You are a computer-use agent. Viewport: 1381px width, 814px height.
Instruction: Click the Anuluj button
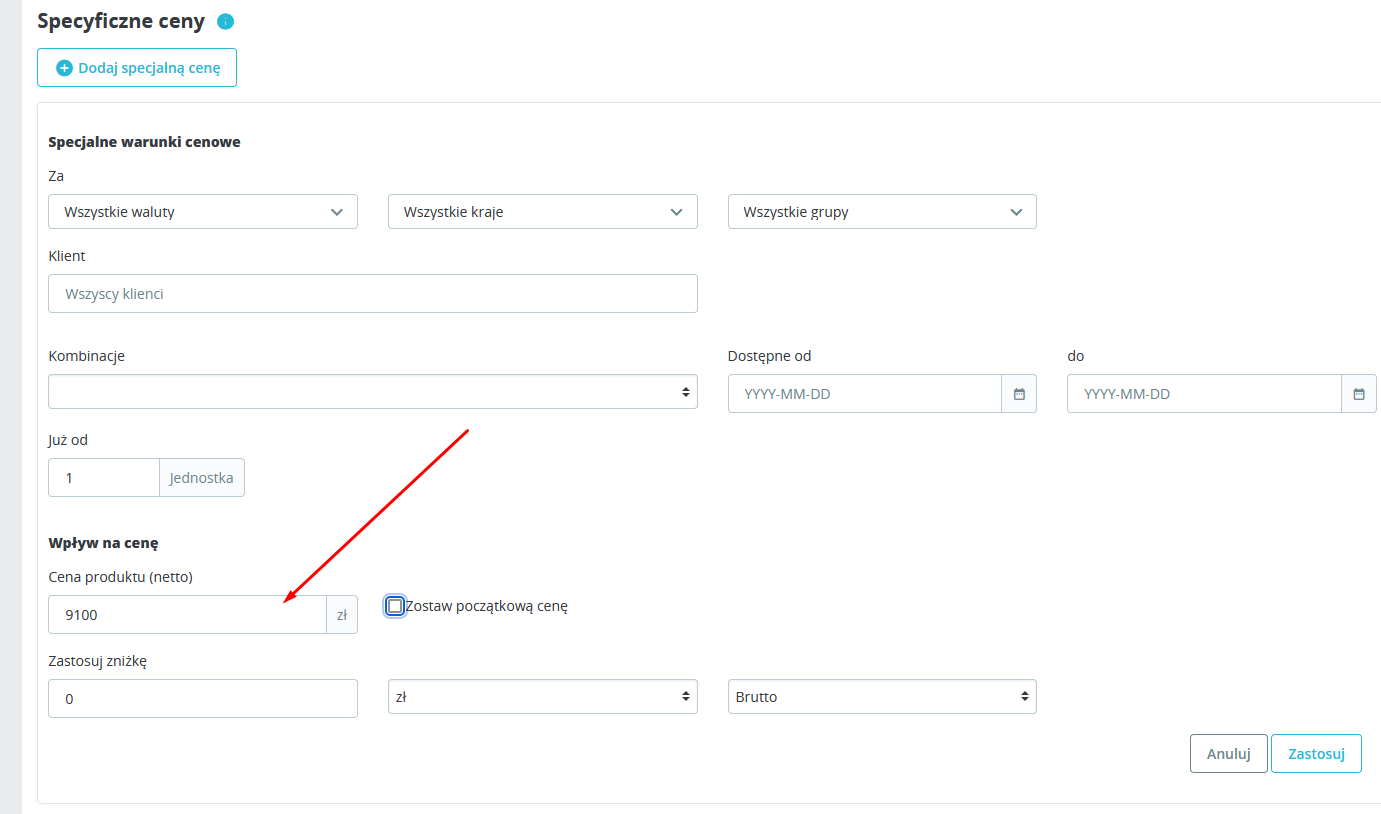pos(1229,754)
